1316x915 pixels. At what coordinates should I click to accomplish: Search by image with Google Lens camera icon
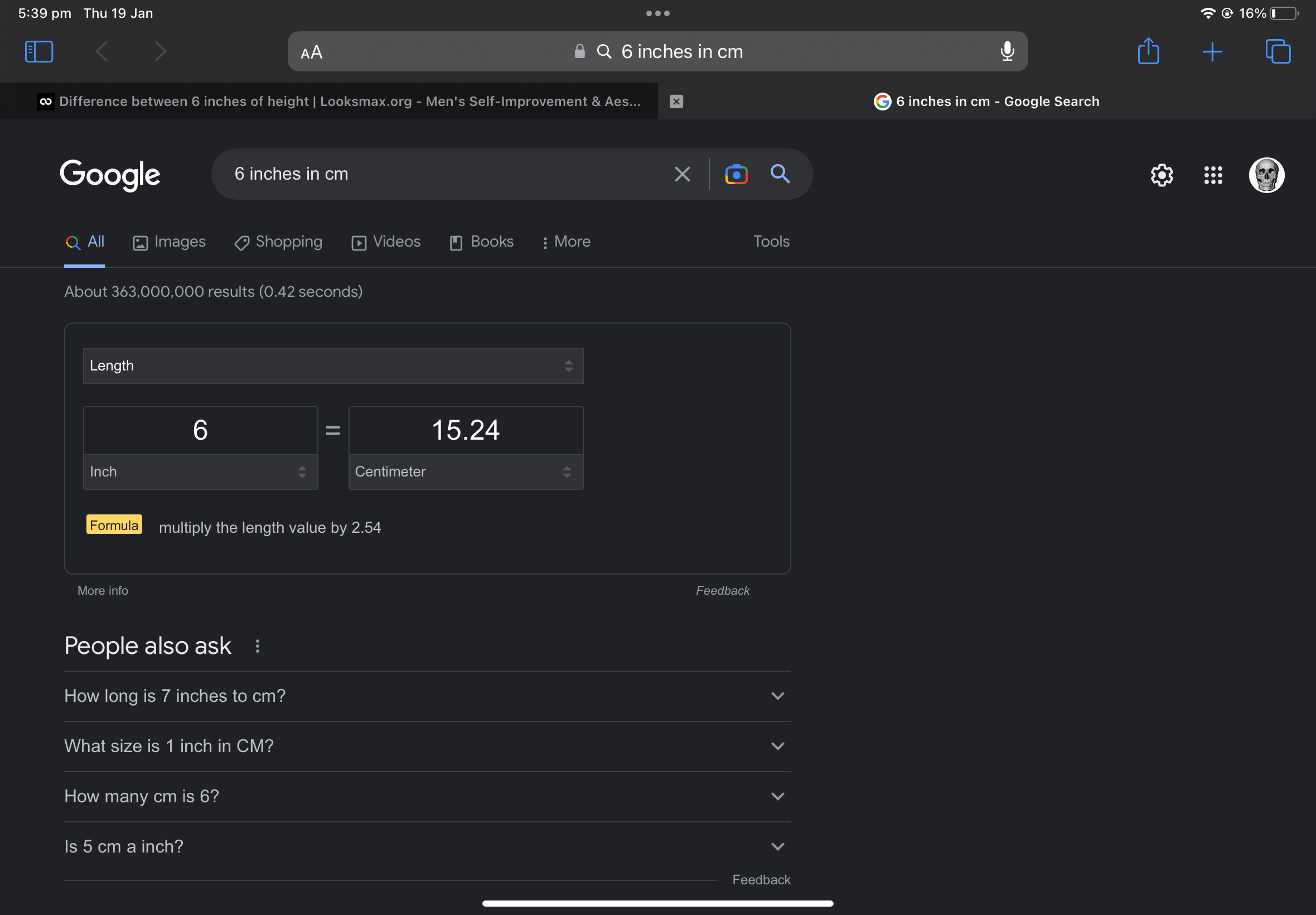click(x=736, y=174)
